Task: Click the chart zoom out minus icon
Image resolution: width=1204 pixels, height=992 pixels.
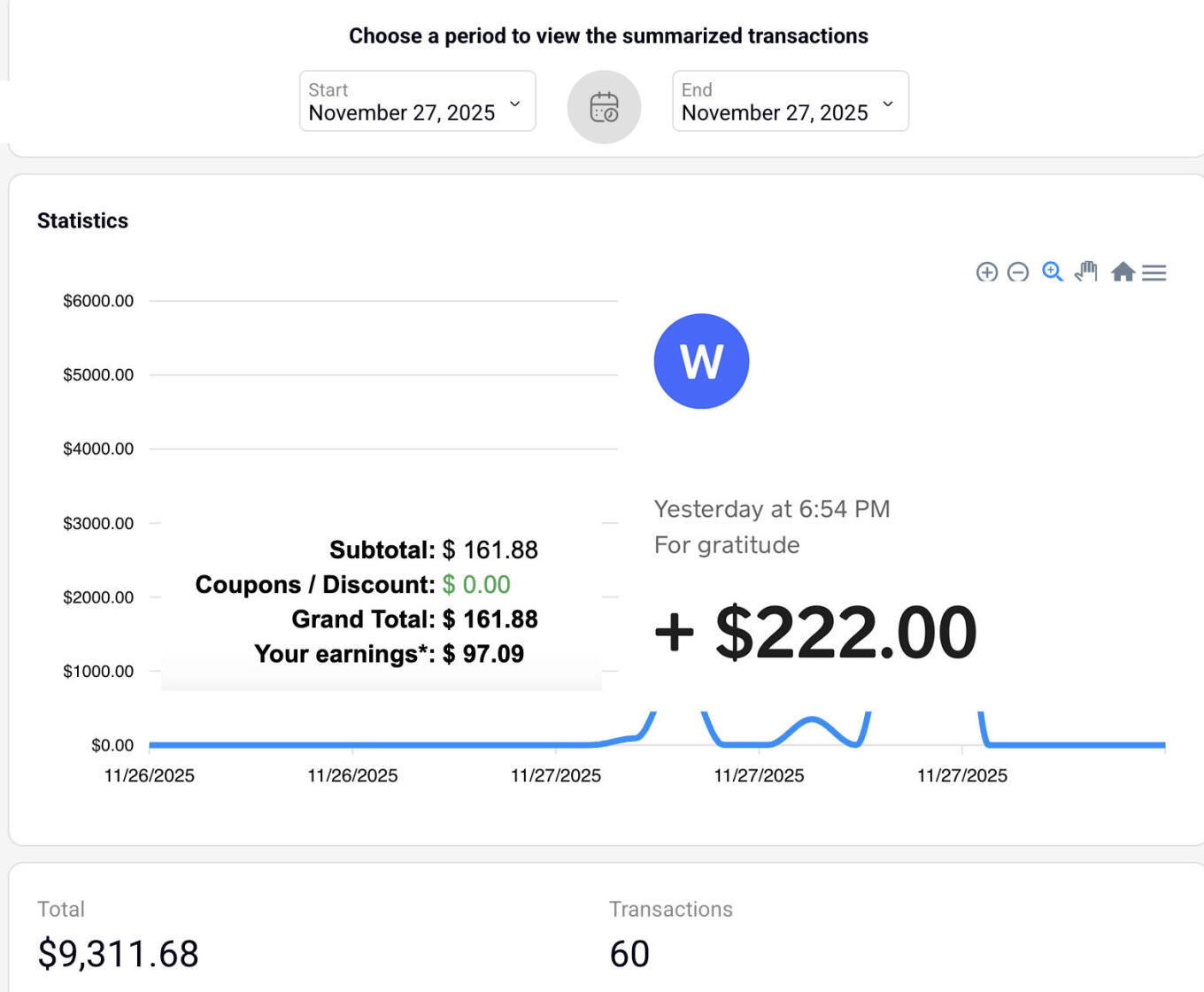Action: (x=1018, y=273)
